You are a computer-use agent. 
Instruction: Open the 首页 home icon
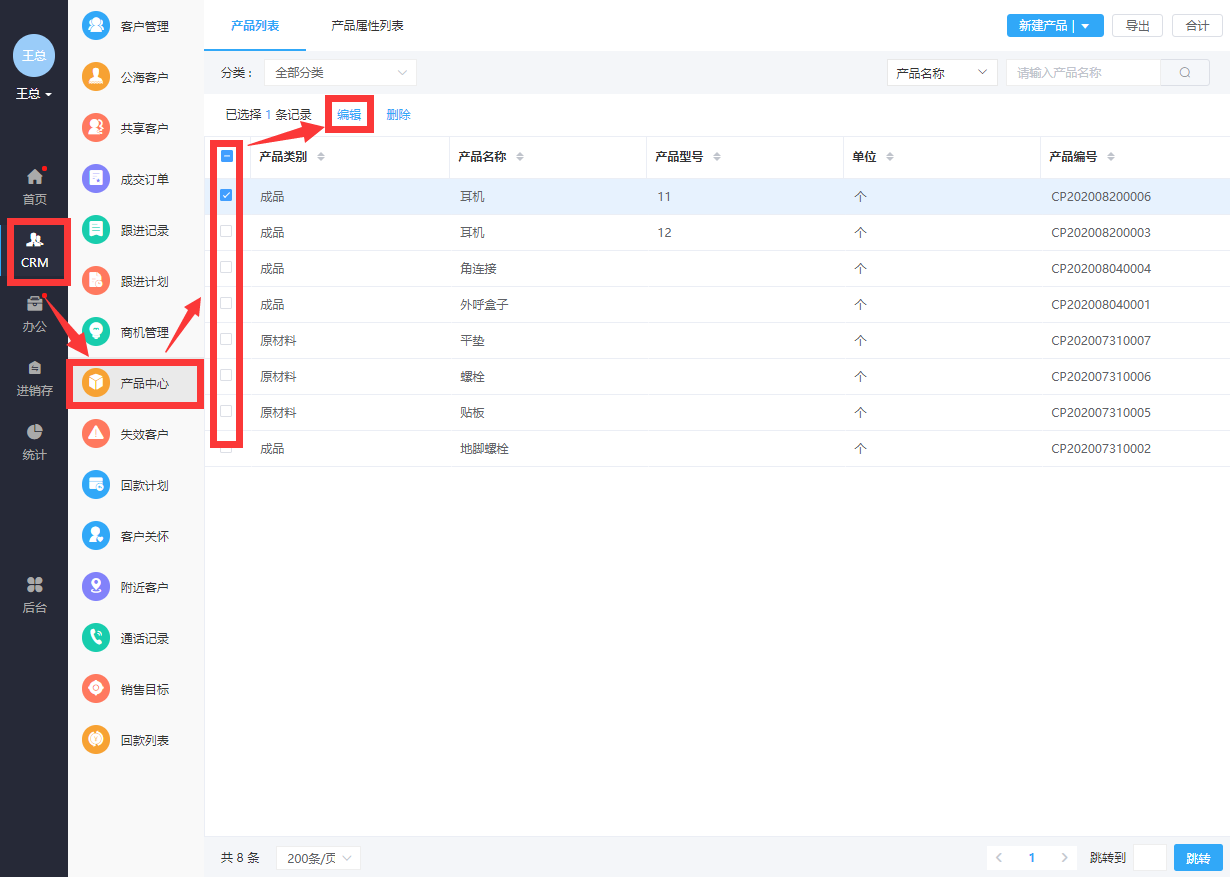(x=34, y=178)
